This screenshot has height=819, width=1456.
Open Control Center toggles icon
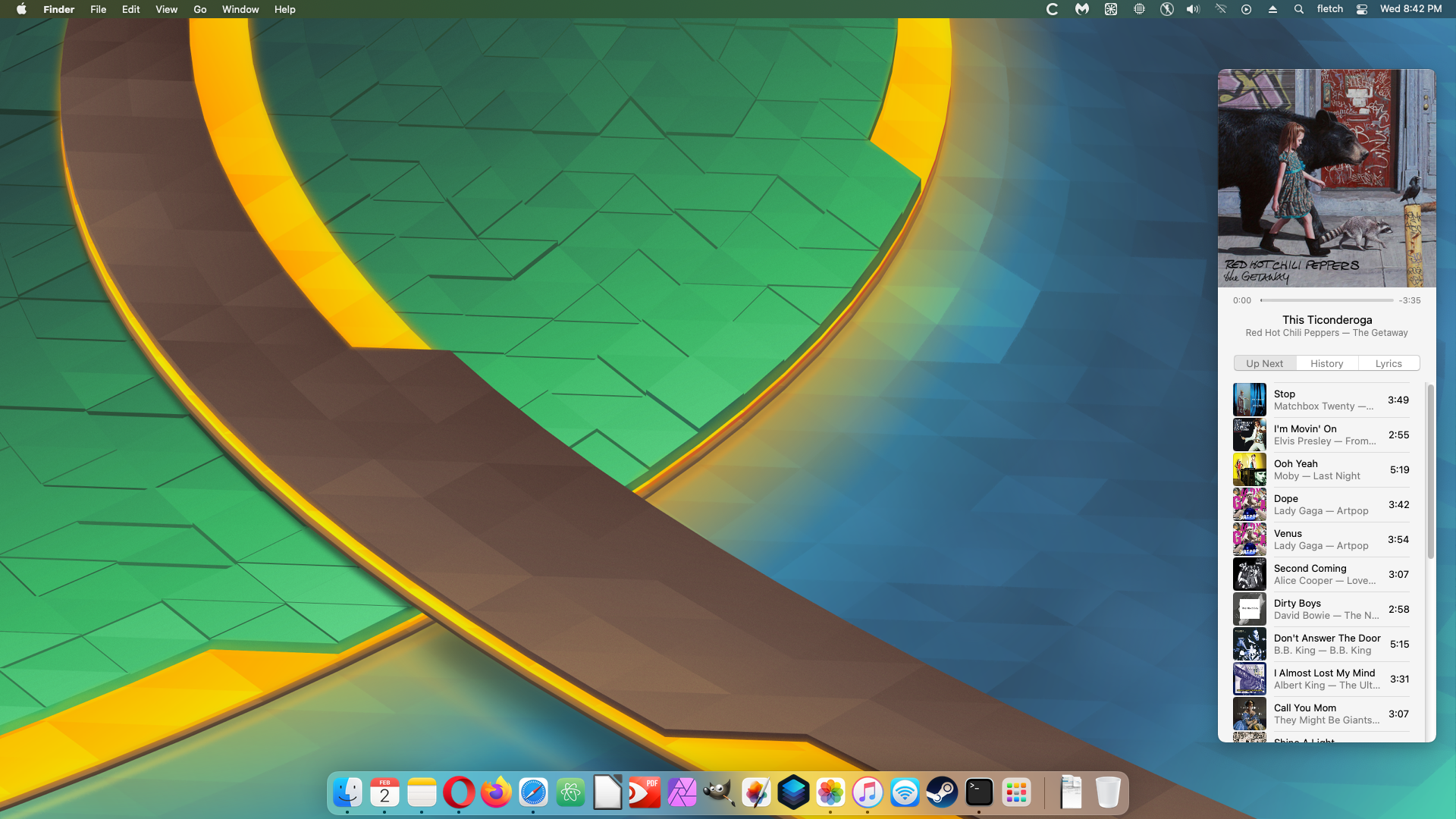tap(1362, 9)
